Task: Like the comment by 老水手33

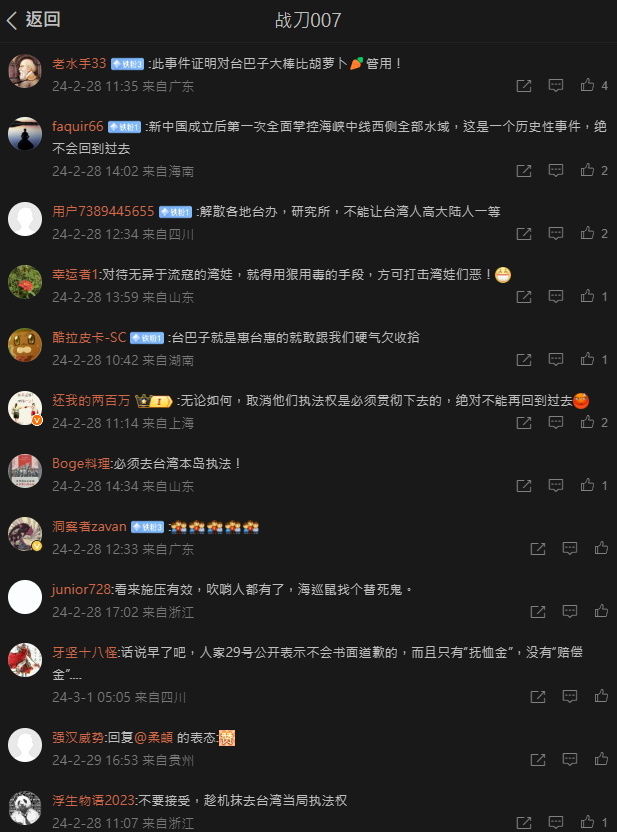Action: (x=587, y=85)
